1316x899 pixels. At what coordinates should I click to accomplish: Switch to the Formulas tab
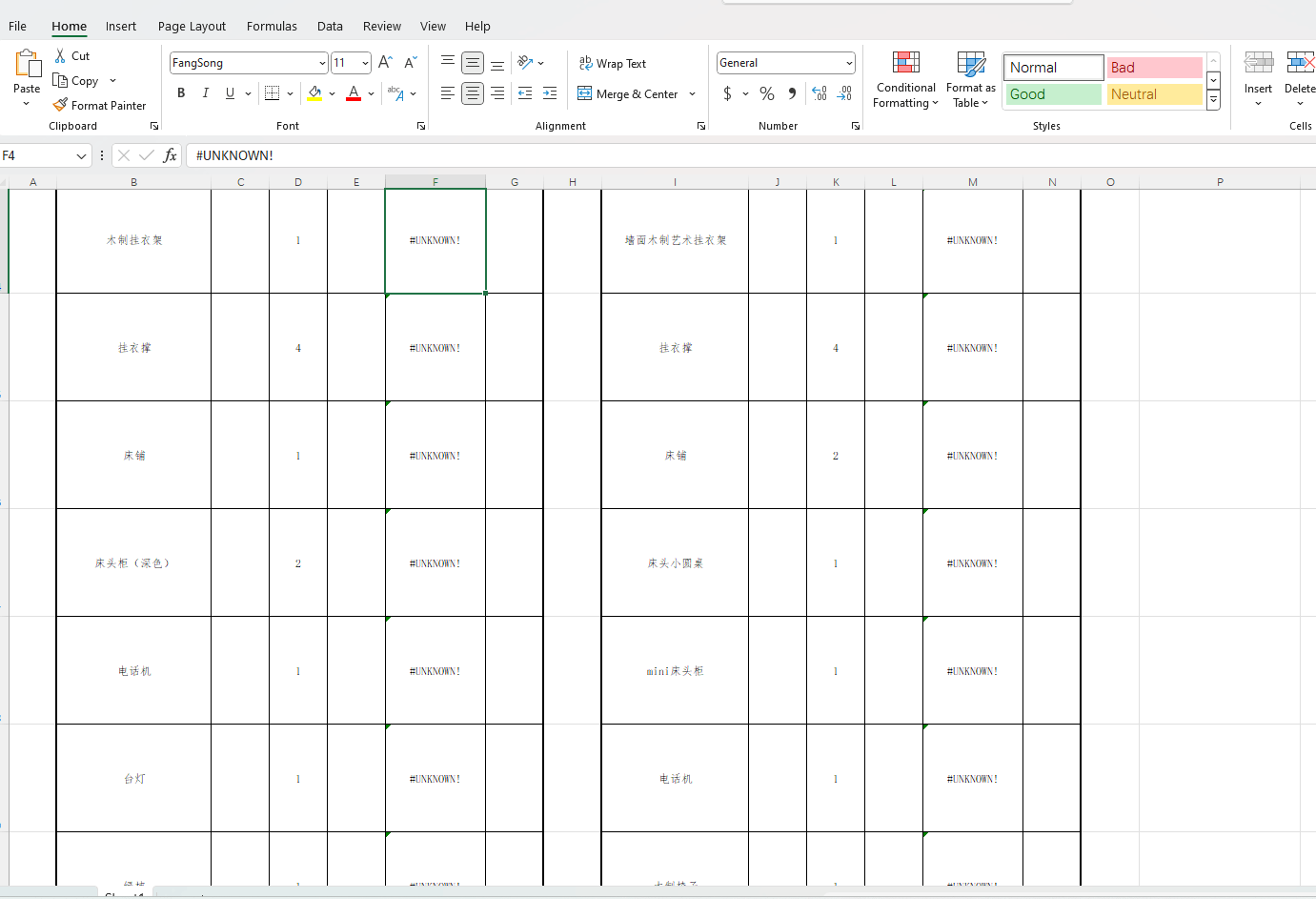(272, 26)
